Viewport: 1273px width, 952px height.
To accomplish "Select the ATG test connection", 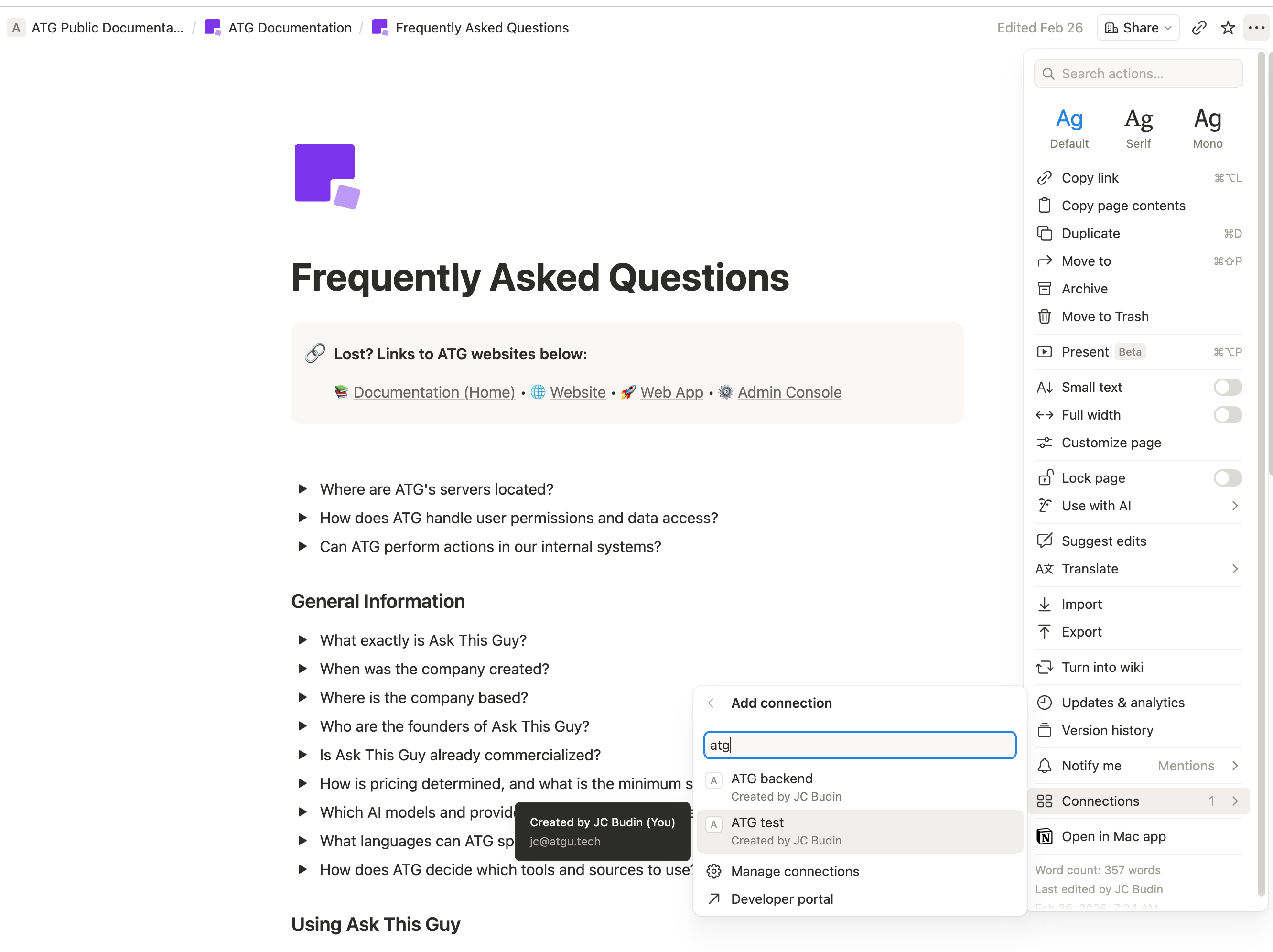I will pyautogui.click(x=859, y=832).
